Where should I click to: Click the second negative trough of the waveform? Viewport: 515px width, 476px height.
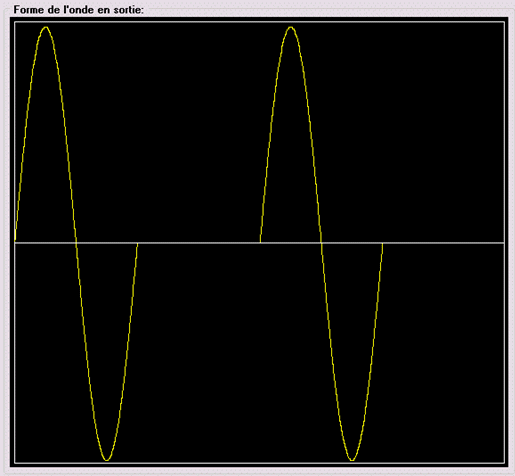(x=352, y=460)
